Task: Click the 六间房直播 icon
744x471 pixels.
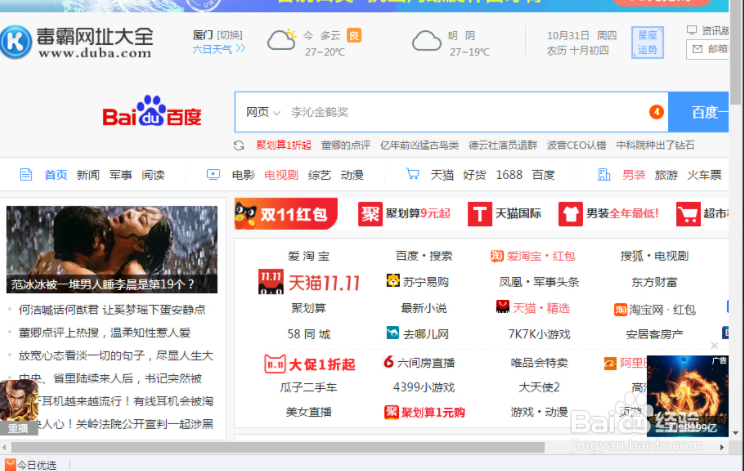Action: (389, 362)
